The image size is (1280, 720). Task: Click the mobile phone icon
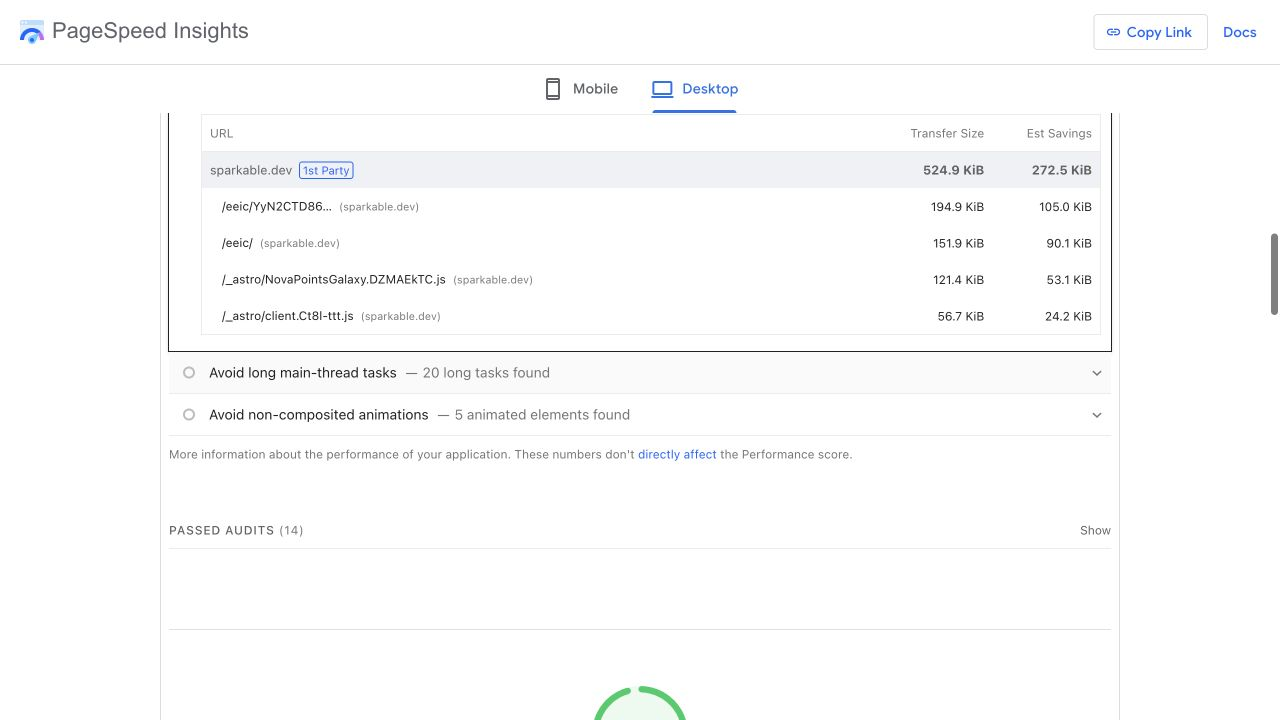point(553,89)
